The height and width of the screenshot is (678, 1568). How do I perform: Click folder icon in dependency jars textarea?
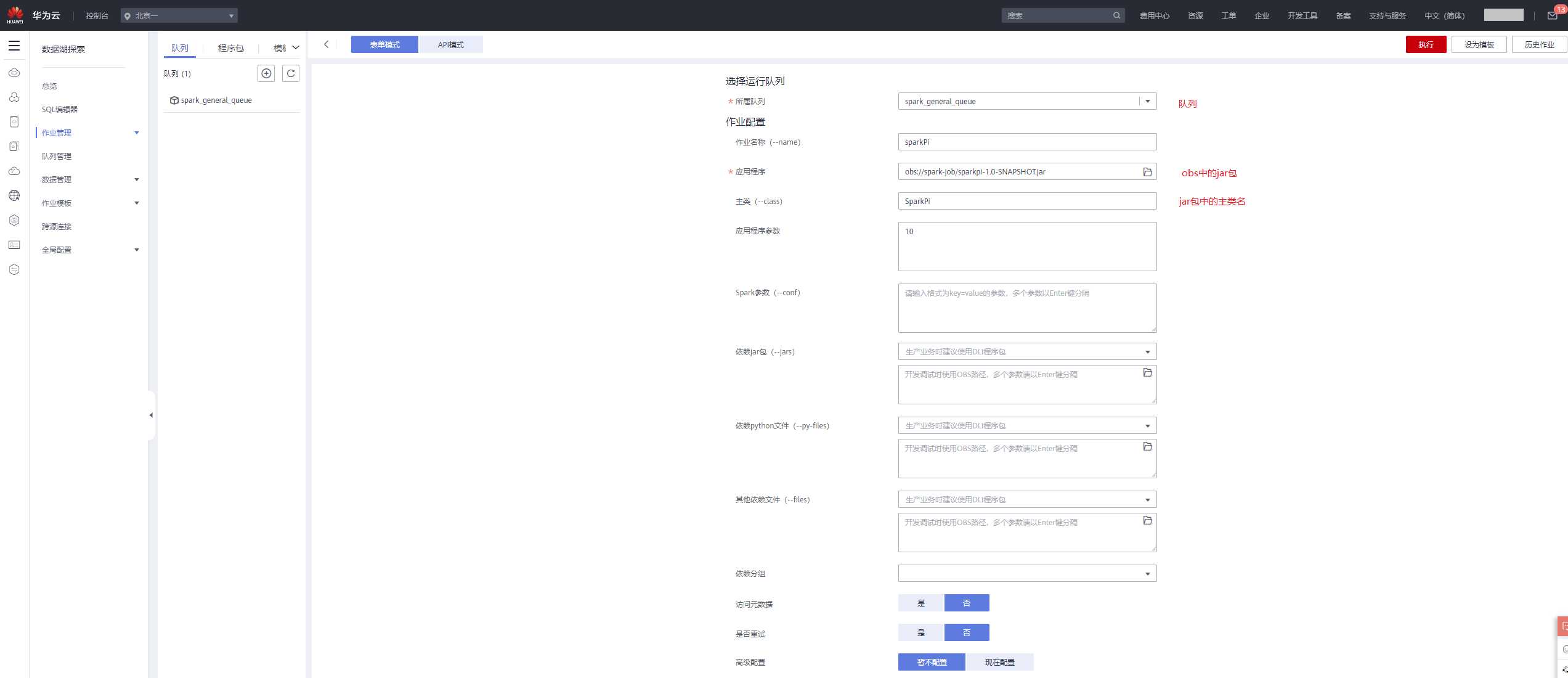click(1147, 372)
